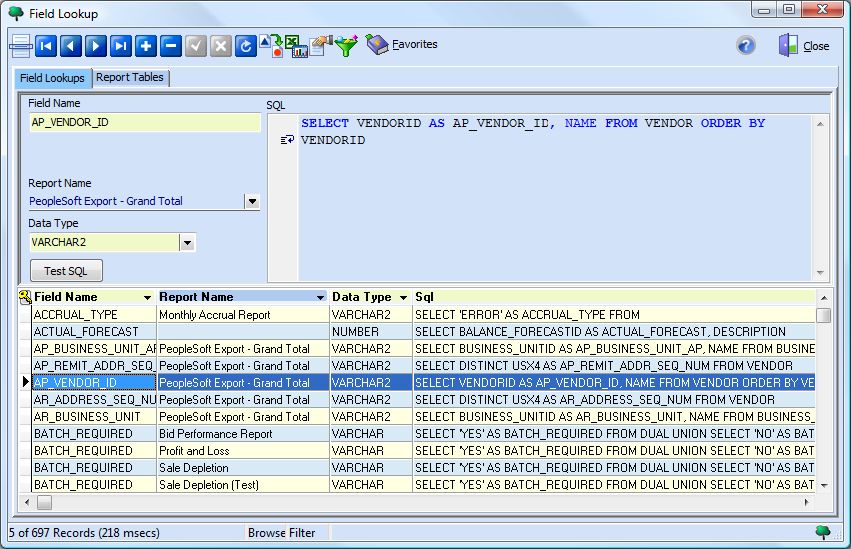Screen dimensions: 851x549
Task: Delete record with the minus icon
Action: tap(171, 46)
